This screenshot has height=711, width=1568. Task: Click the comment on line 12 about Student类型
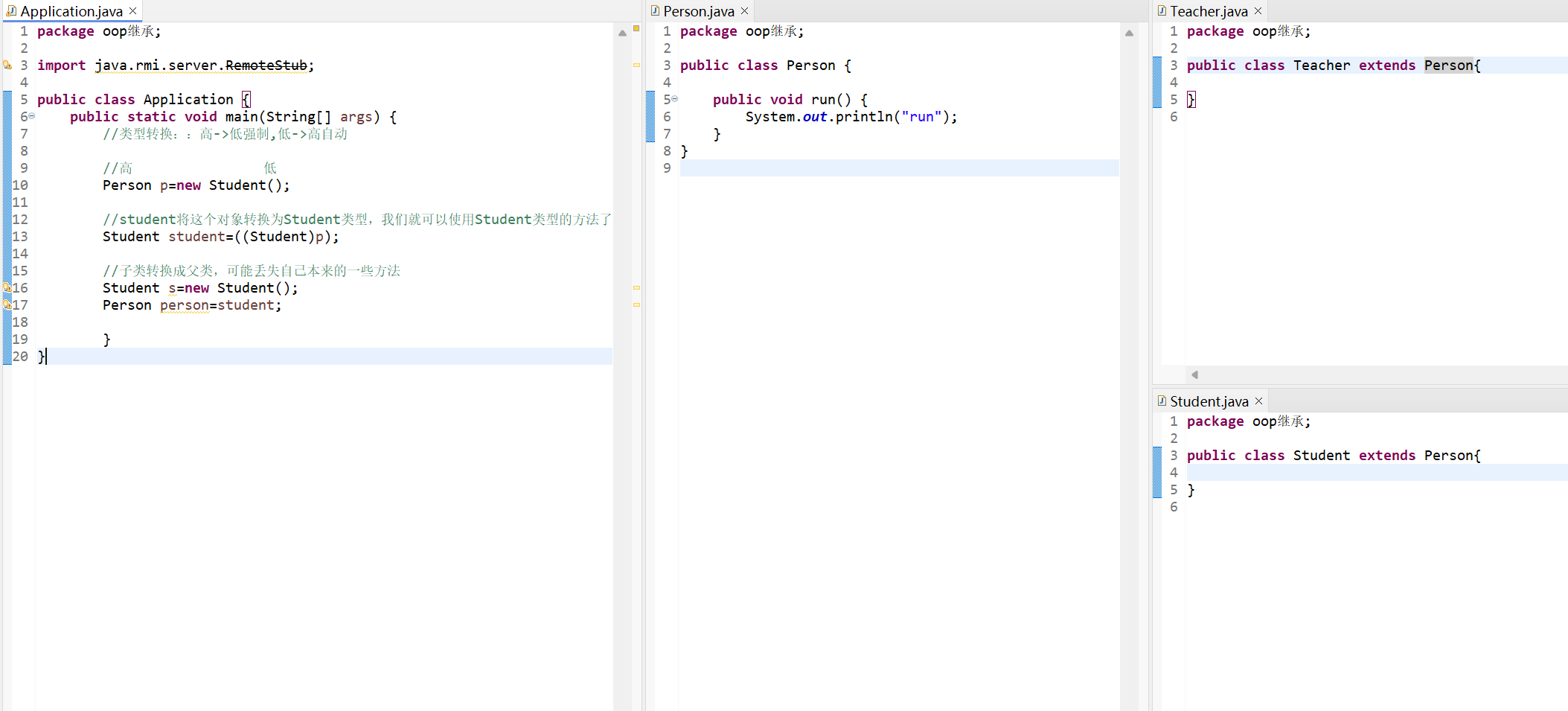357,220
